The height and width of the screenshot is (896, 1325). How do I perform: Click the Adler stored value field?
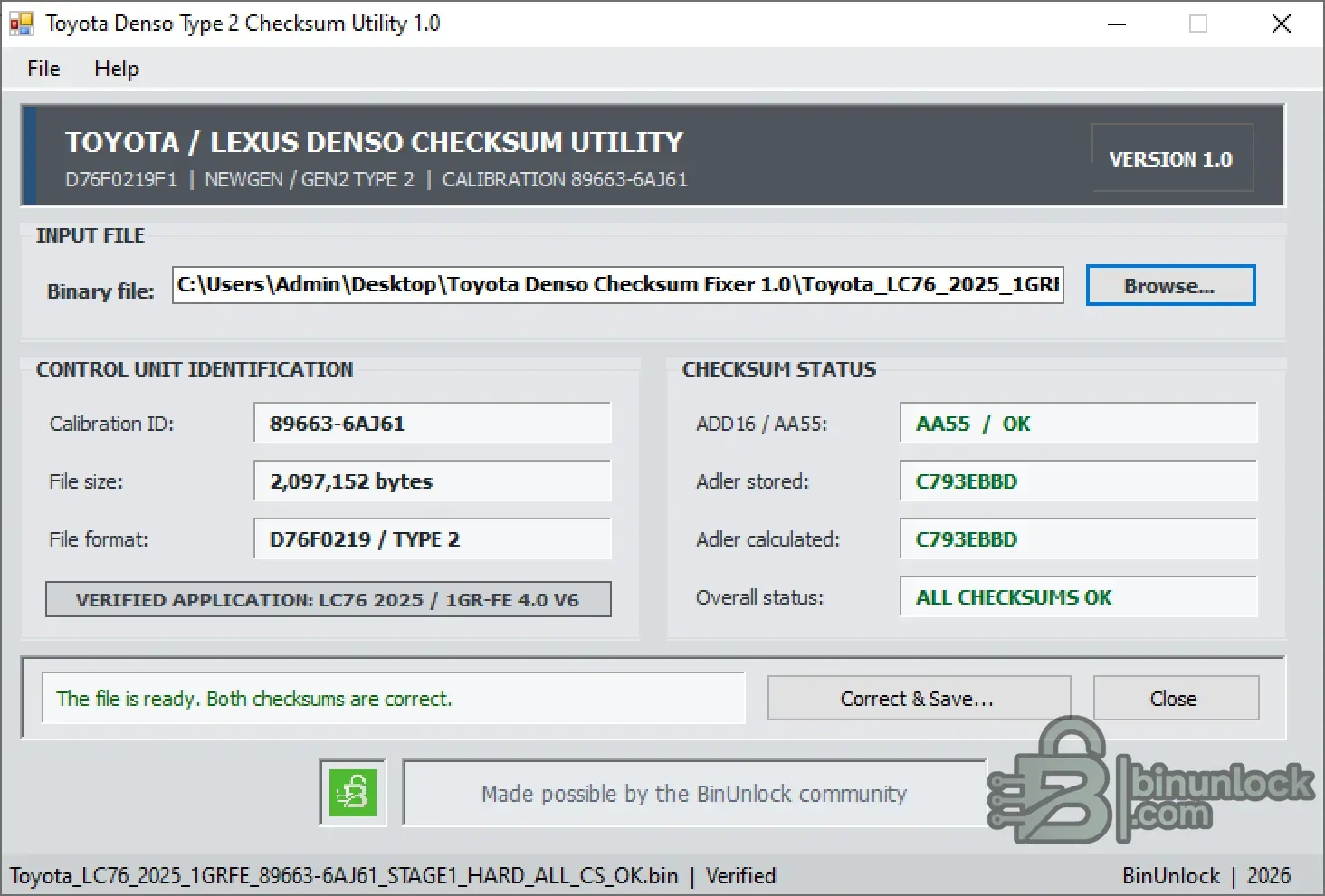coord(1079,481)
